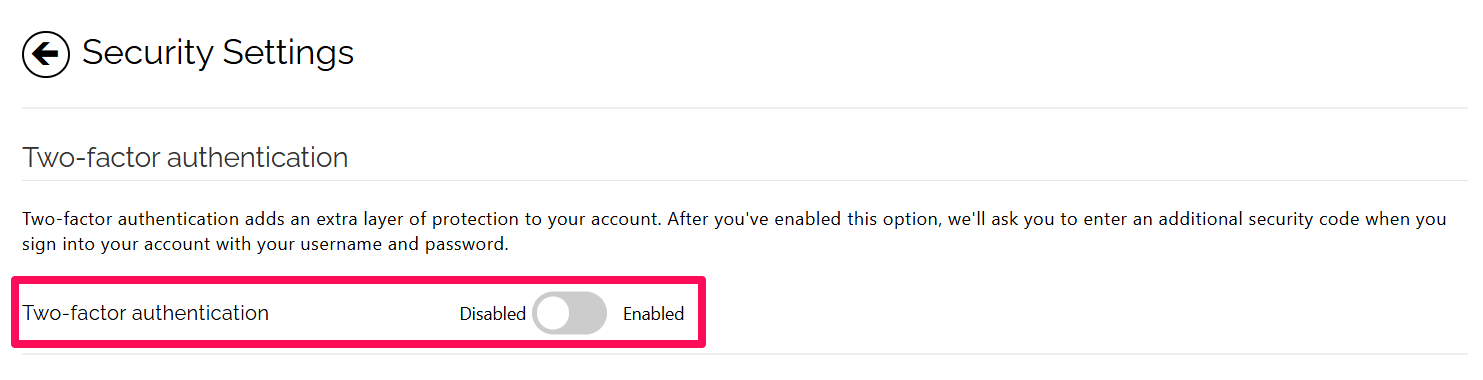The width and height of the screenshot is (1483, 380).
Task: Enable the two-factor authentication toggle switch
Action: (570, 313)
